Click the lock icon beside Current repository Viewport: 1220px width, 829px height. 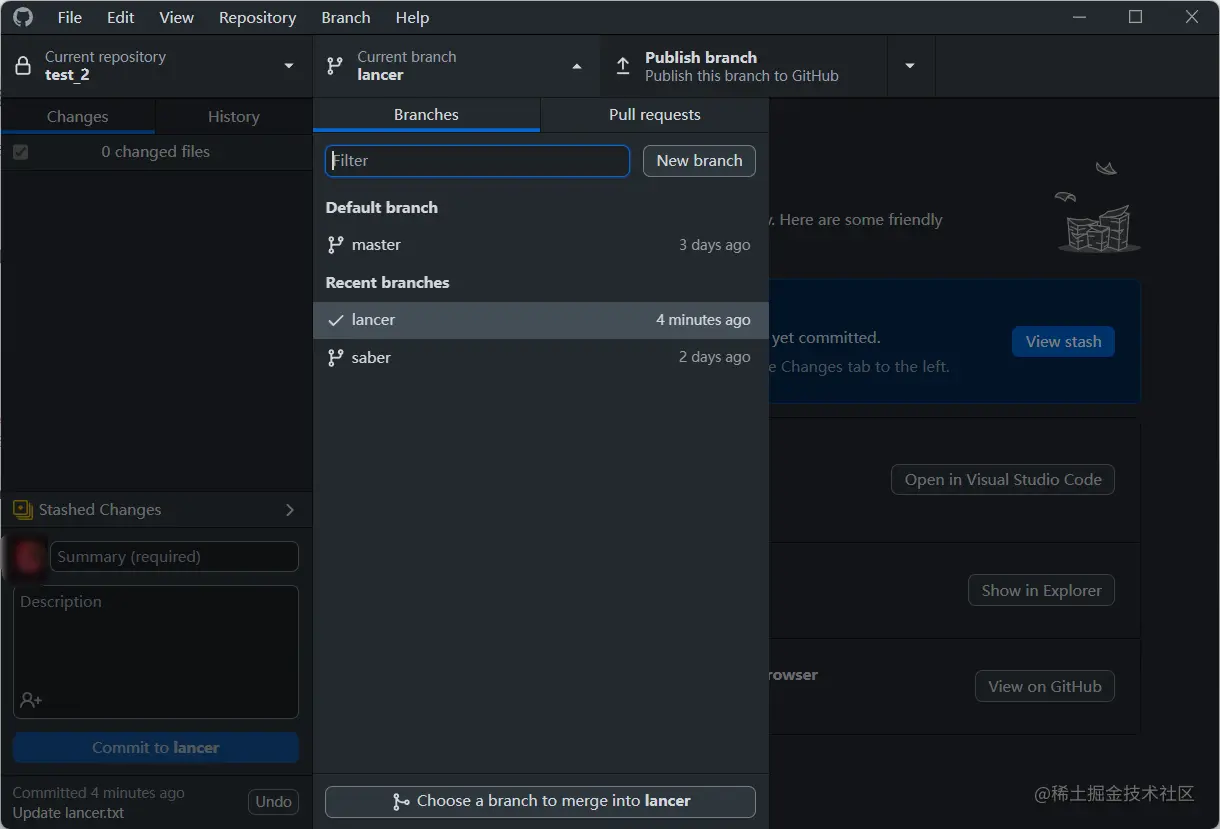23,66
